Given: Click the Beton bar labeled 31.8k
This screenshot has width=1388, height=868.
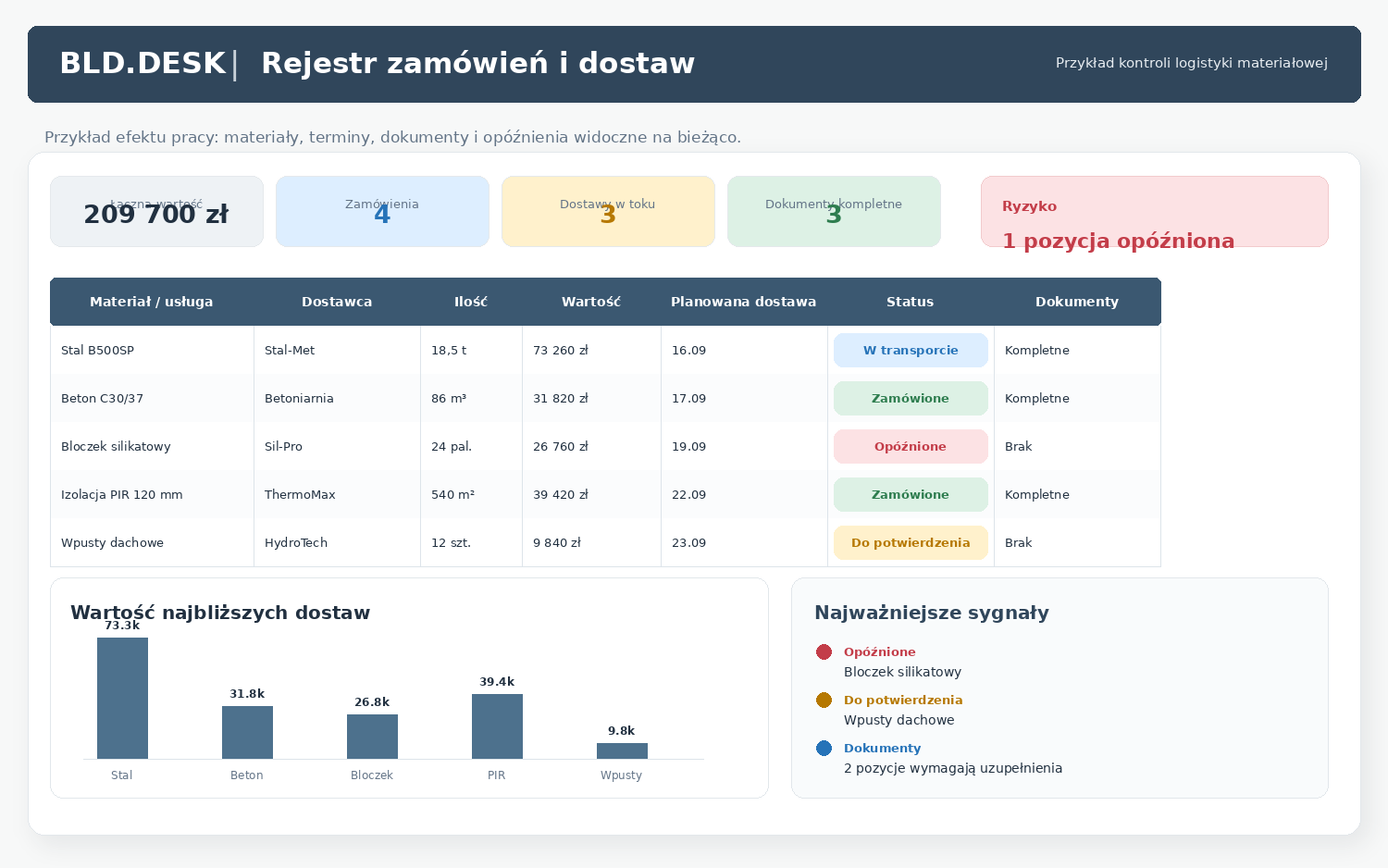Looking at the screenshot, I should point(247,733).
